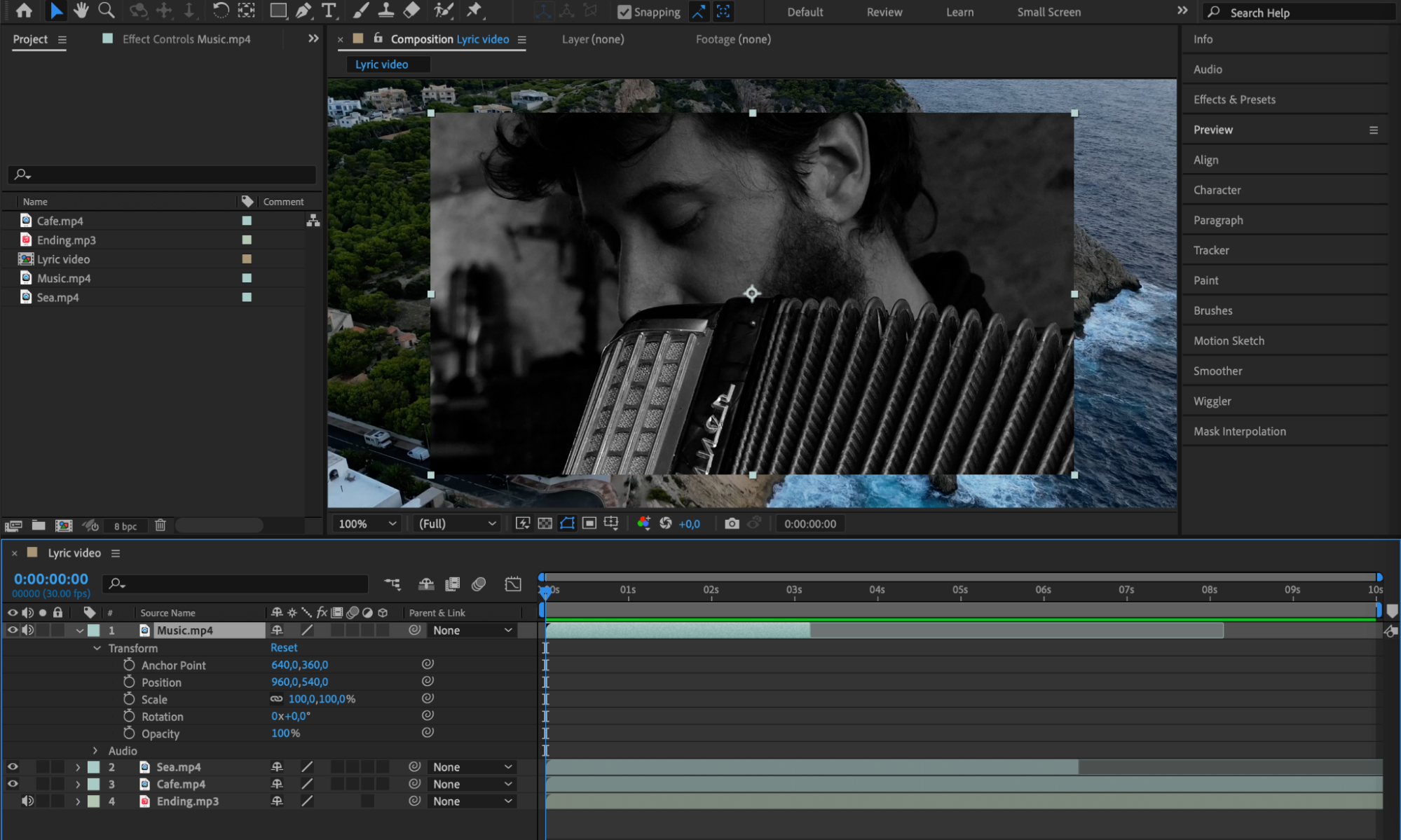Choose the Horizontal Type tool
Screen dimensions: 1401x840
pyautogui.click(x=328, y=11)
